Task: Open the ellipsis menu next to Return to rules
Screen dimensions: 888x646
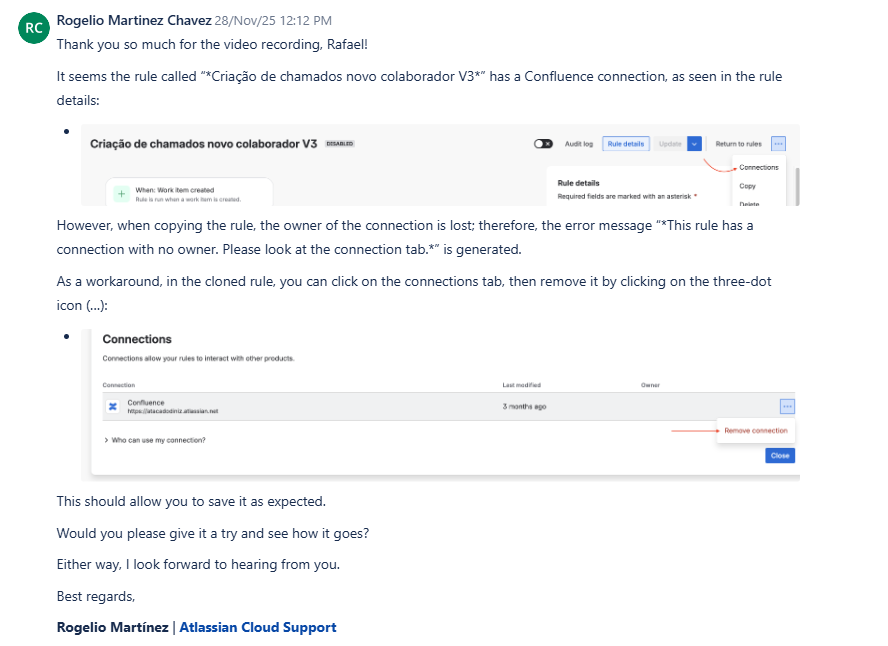Action: (x=779, y=143)
